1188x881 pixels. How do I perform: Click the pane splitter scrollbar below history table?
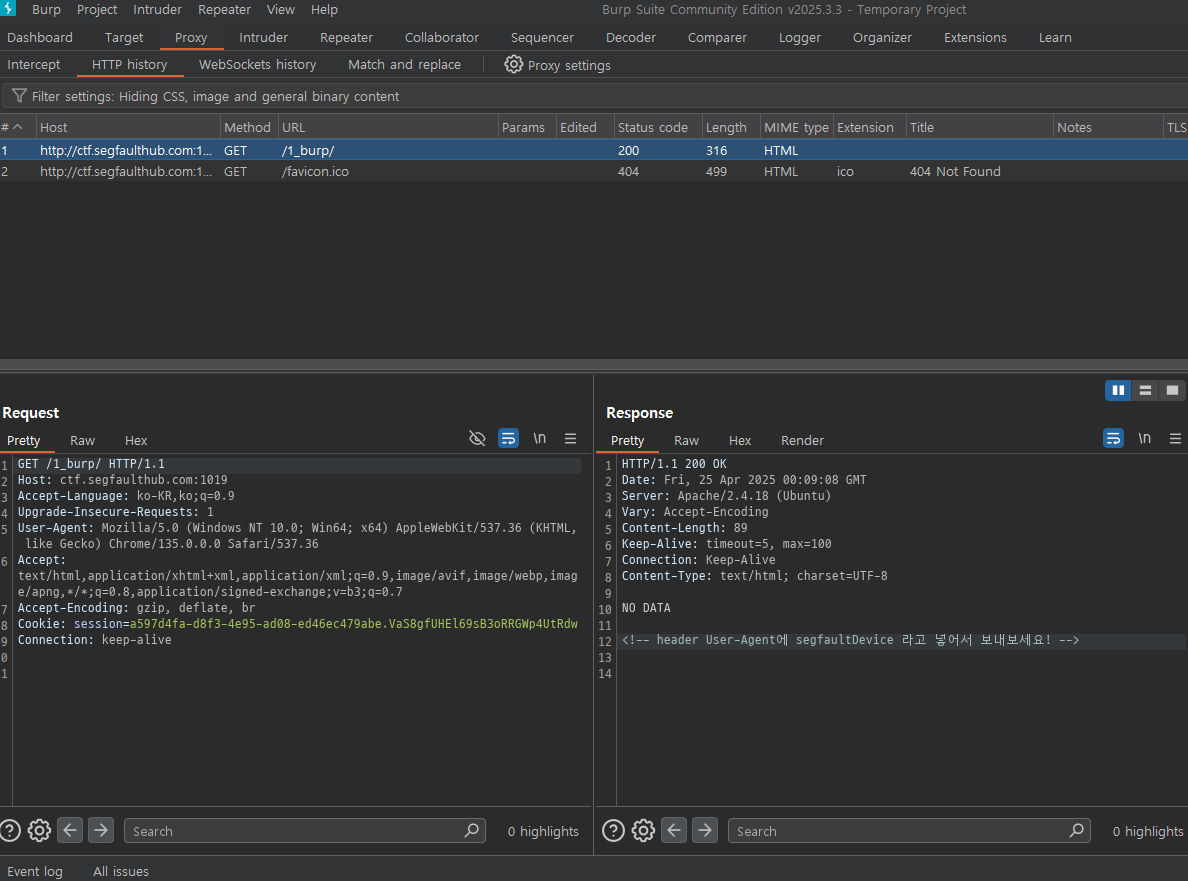point(594,364)
